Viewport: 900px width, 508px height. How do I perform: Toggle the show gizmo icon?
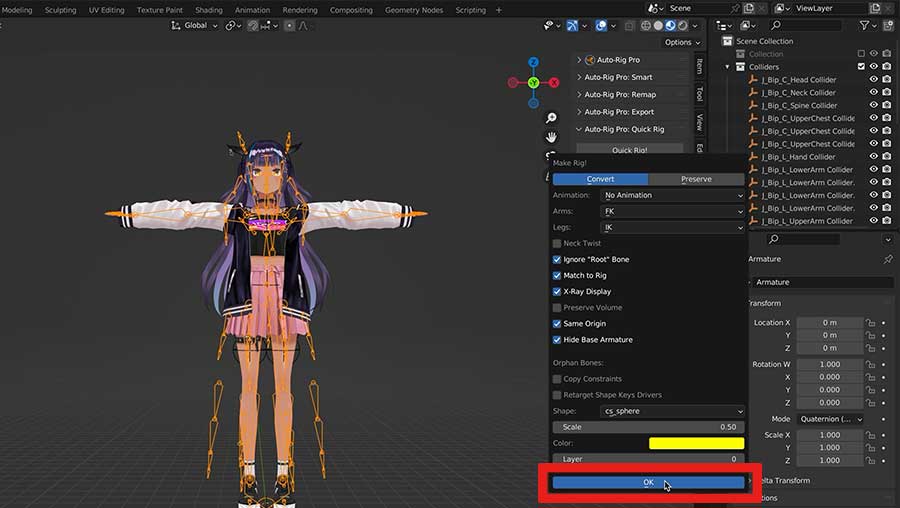click(572, 26)
